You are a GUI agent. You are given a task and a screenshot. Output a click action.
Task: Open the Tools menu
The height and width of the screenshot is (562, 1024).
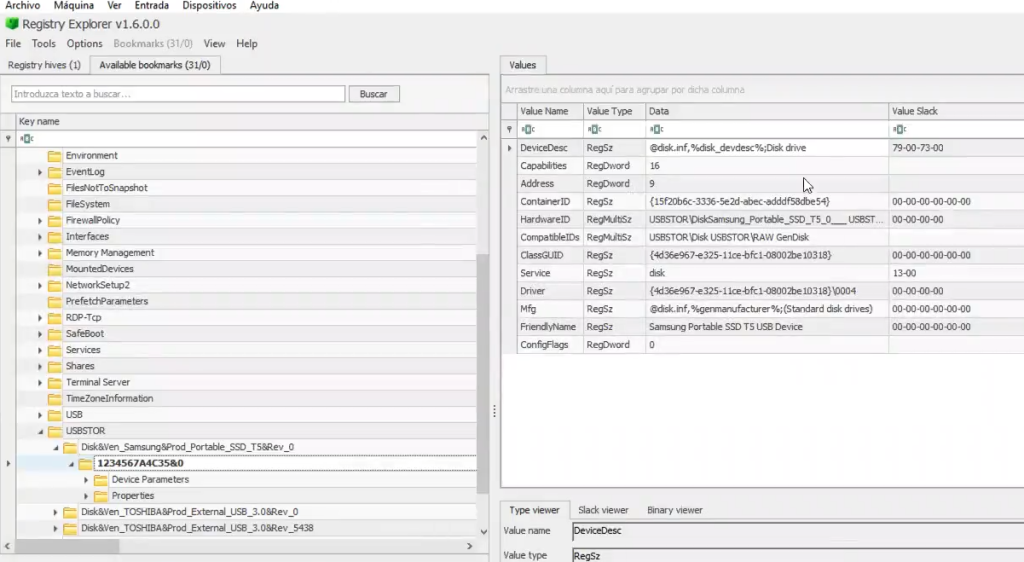44,44
